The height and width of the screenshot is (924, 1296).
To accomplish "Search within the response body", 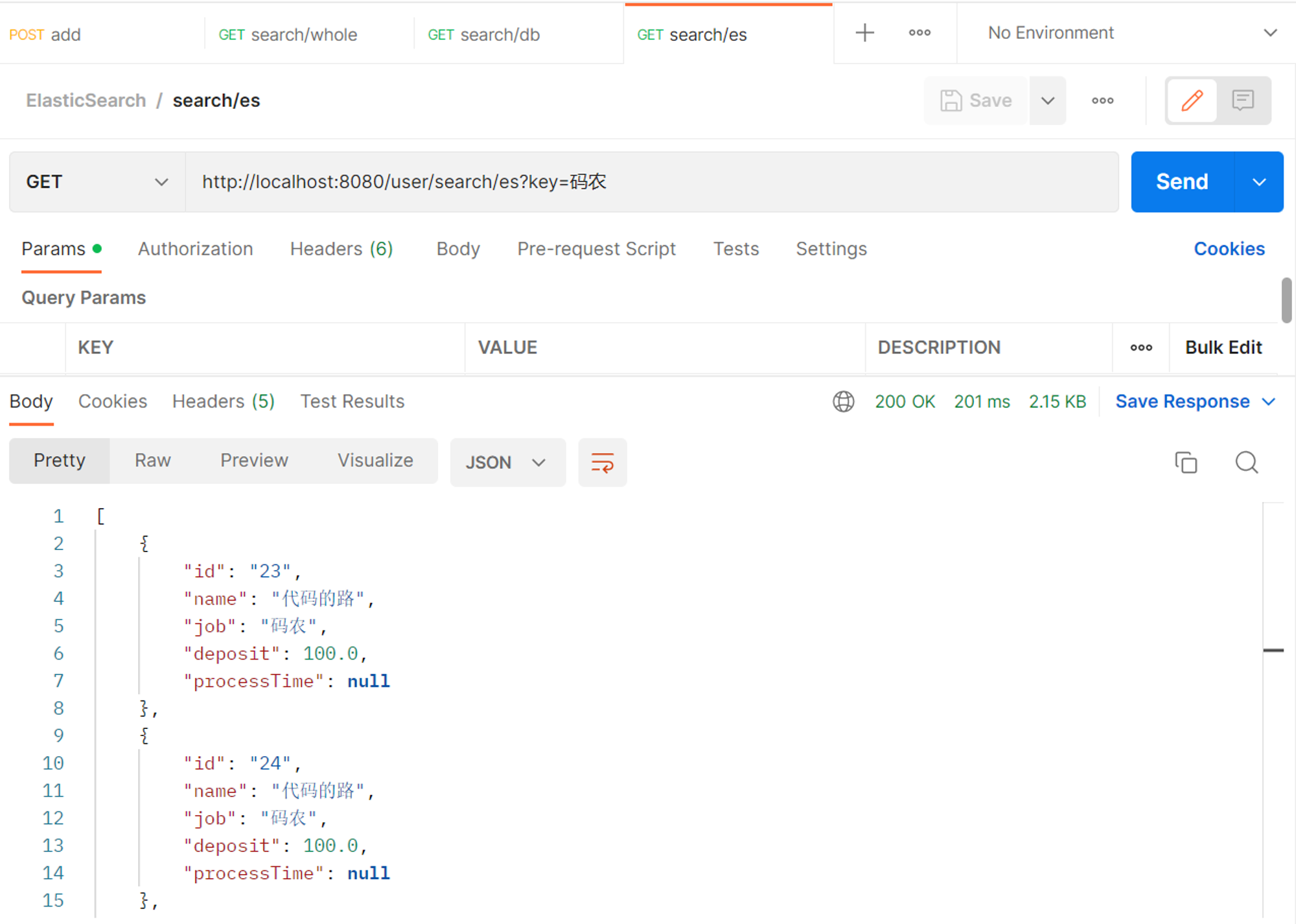I will [1247, 463].
